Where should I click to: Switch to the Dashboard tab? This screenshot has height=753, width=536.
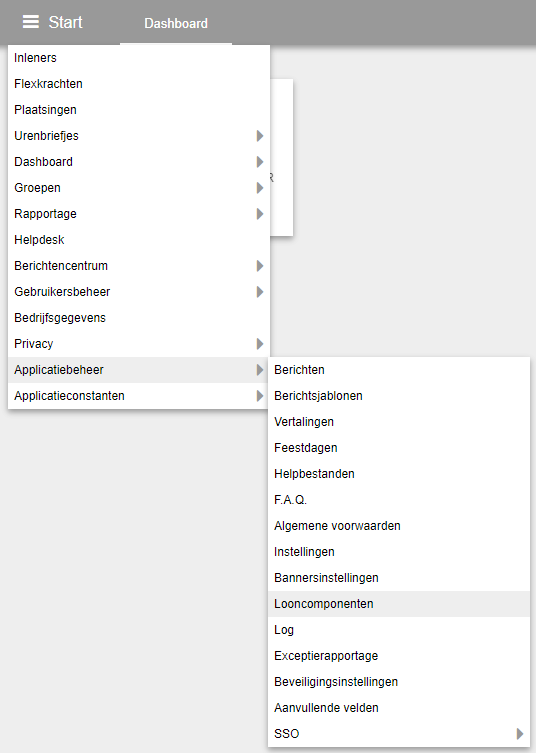[x=176, y=23]
